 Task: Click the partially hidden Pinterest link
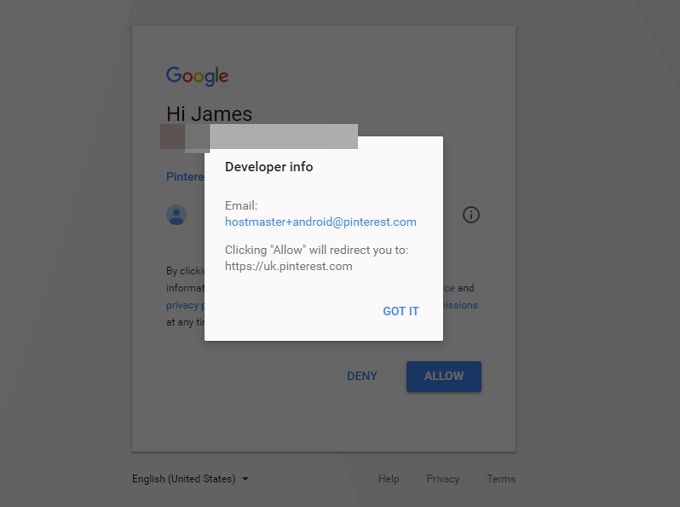(x=185, y=177)
